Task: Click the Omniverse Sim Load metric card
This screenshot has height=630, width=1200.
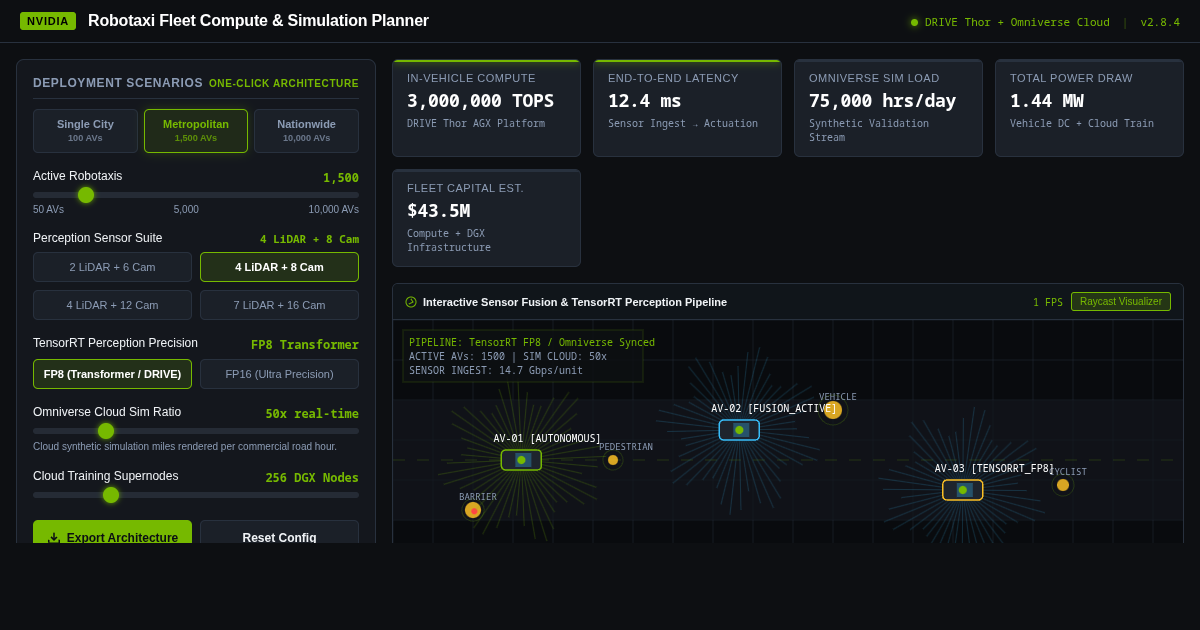Action: point(888,108)
